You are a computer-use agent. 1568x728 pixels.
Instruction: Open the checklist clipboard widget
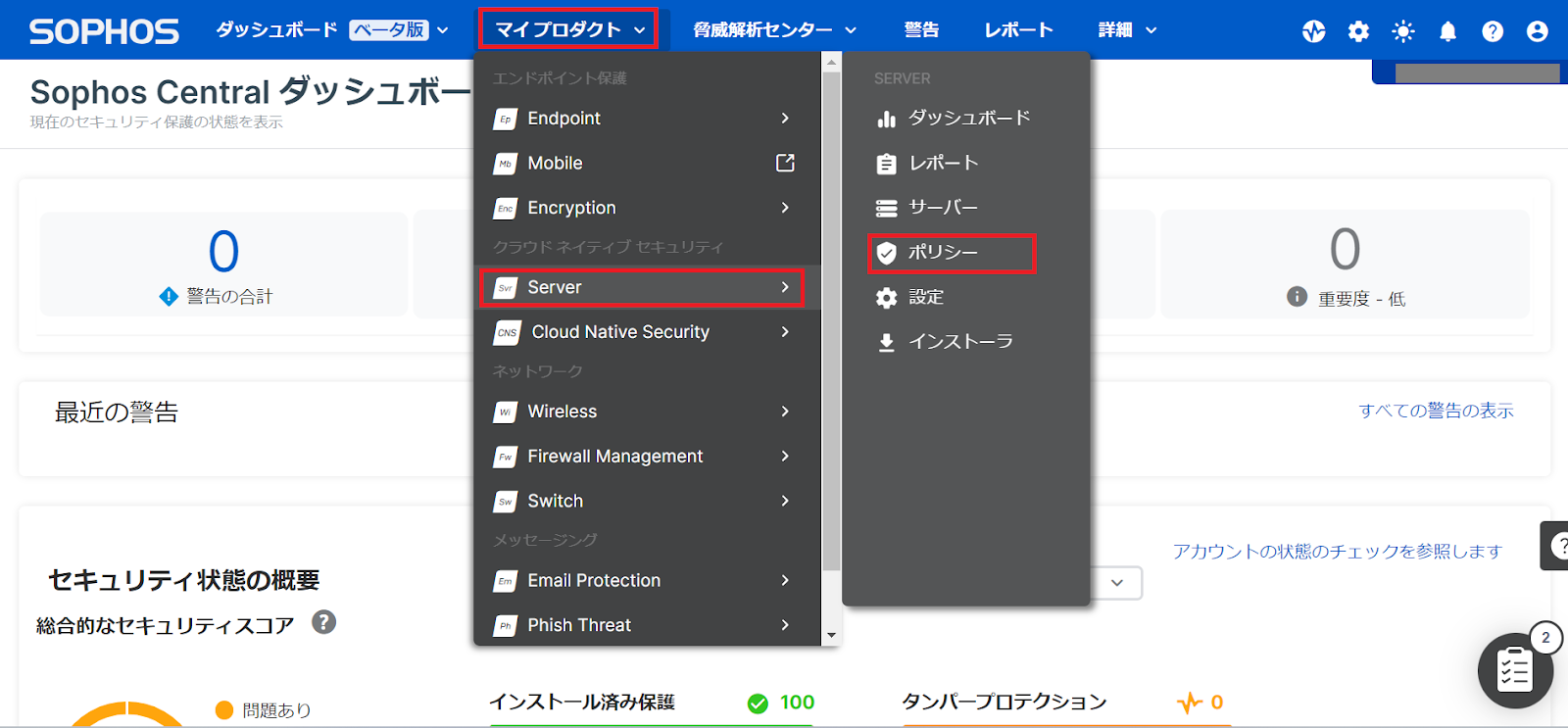(1515, 670)
